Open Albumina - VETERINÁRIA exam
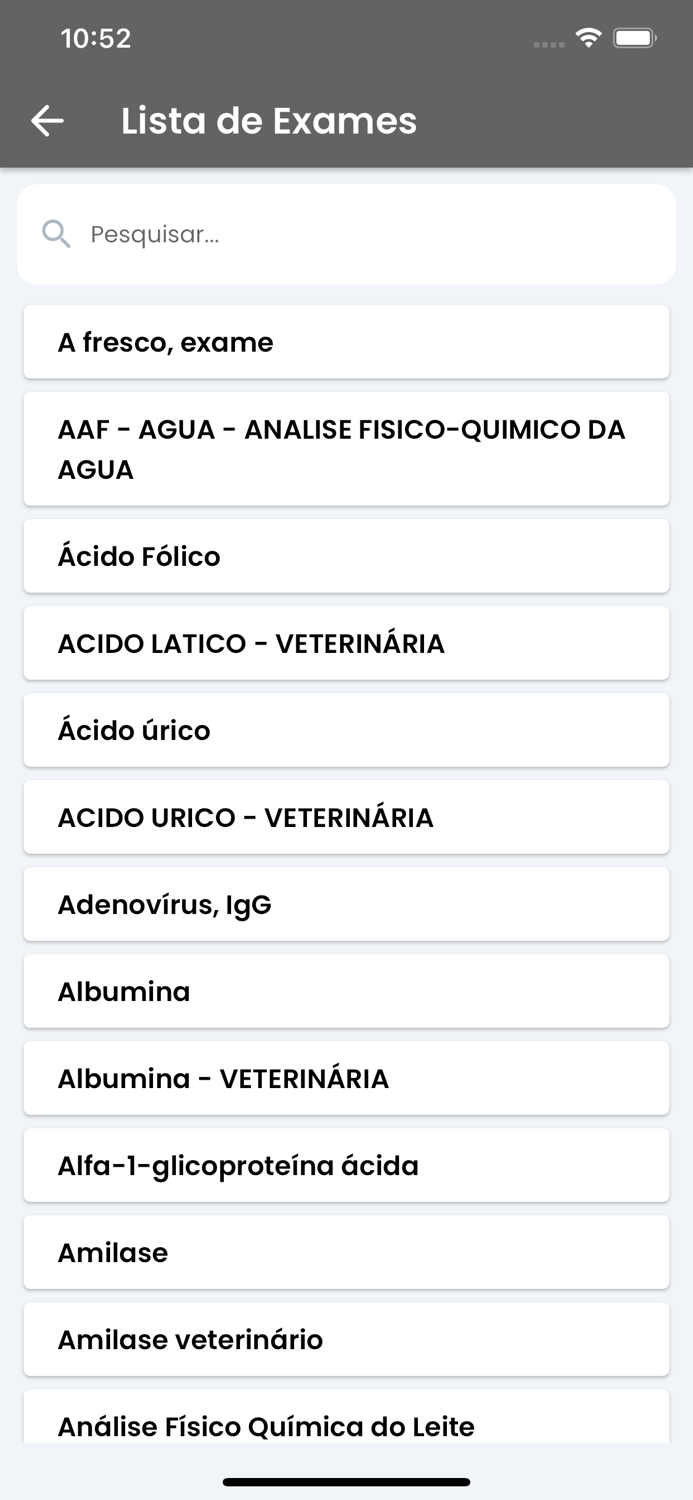 coord(346,1078)
